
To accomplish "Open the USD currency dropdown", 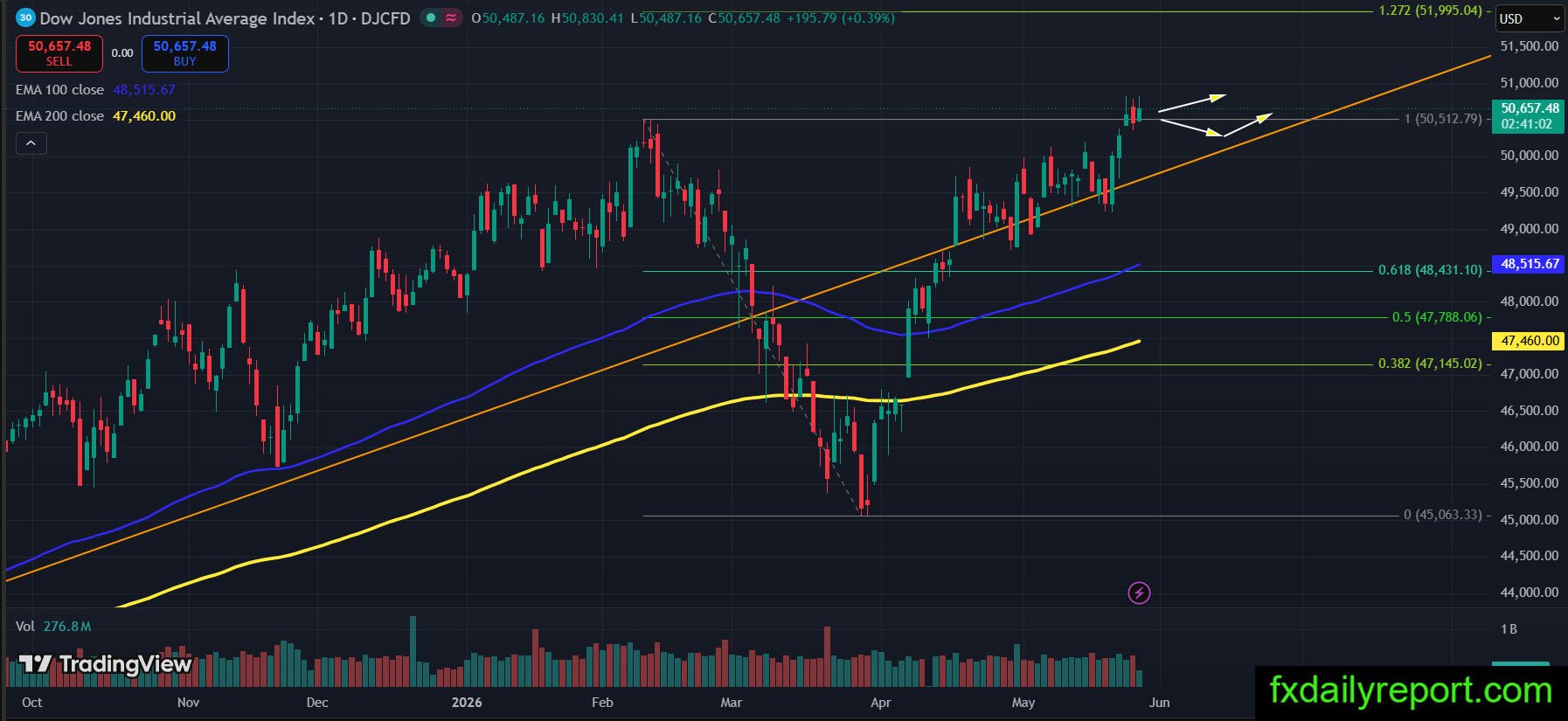I will 1530,18.
